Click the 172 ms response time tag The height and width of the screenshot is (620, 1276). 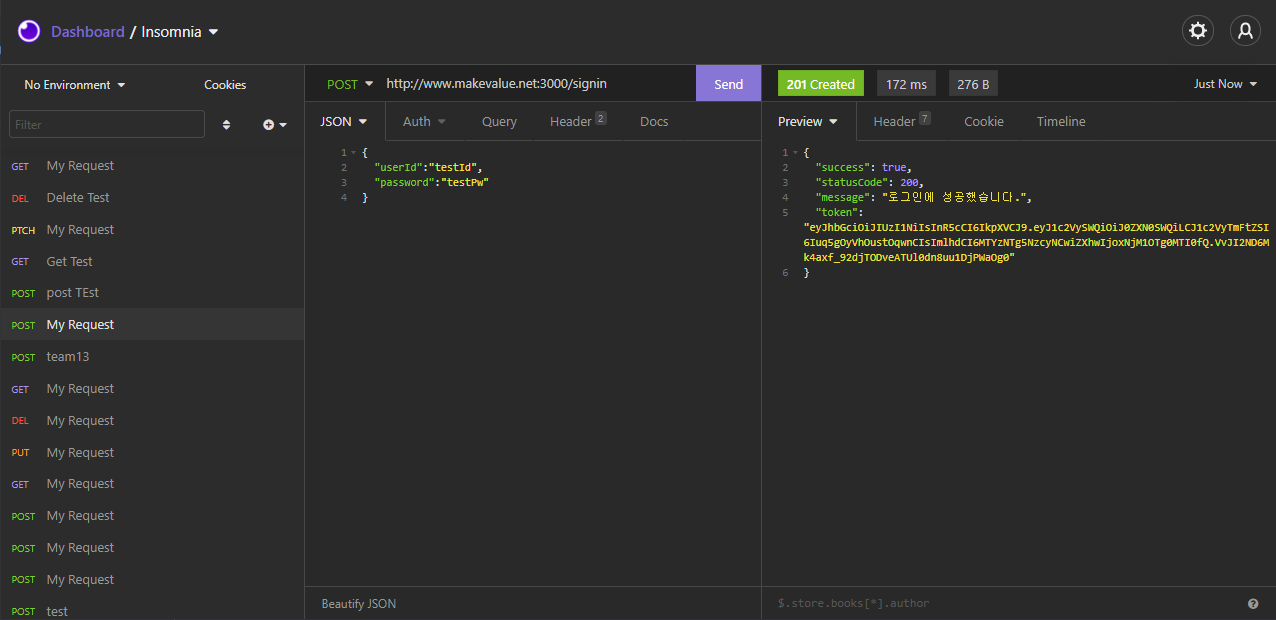[906, 84]
